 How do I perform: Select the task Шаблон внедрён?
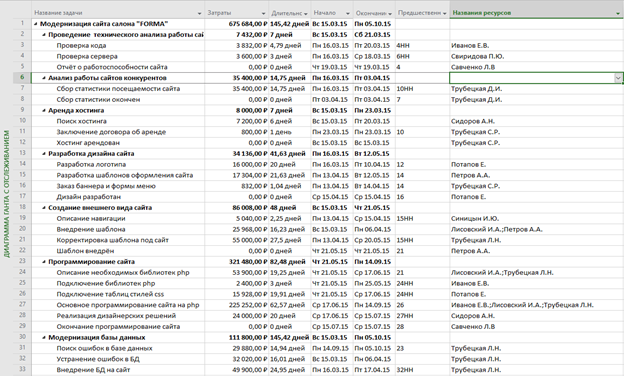85,251
